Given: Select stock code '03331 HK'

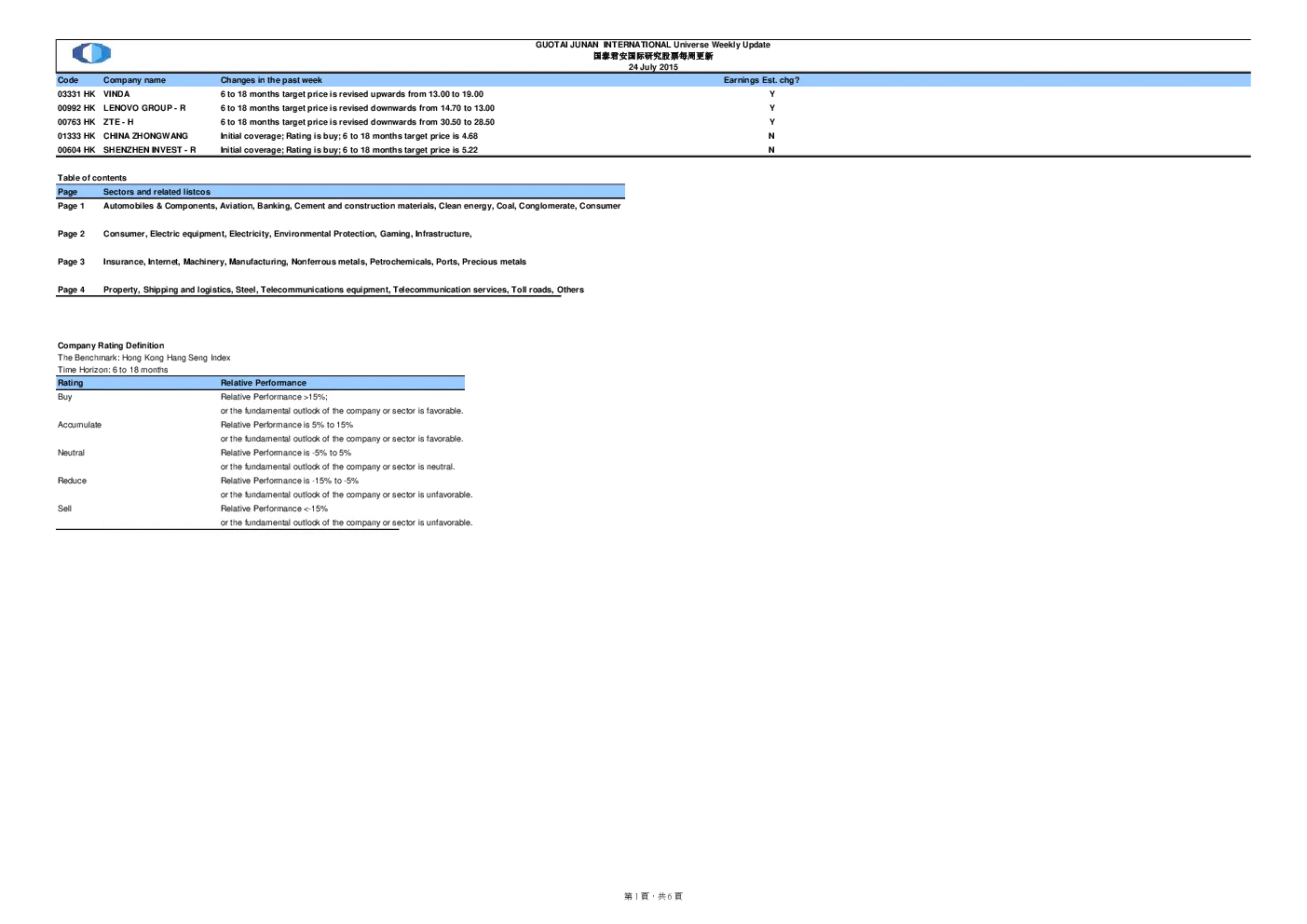Looking at the screenshot, I should tap(76, 94).
